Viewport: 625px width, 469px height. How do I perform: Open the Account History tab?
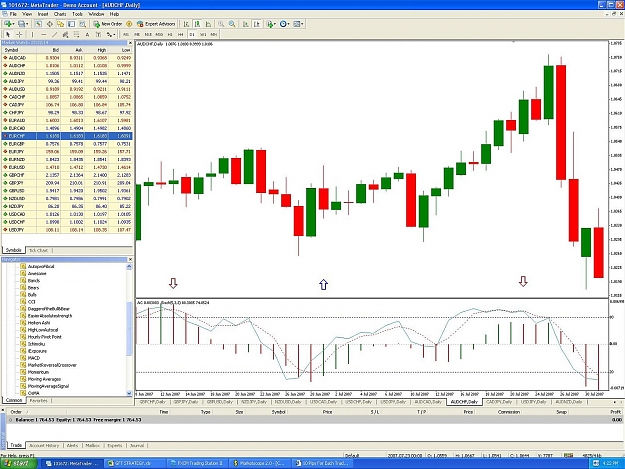44,445
